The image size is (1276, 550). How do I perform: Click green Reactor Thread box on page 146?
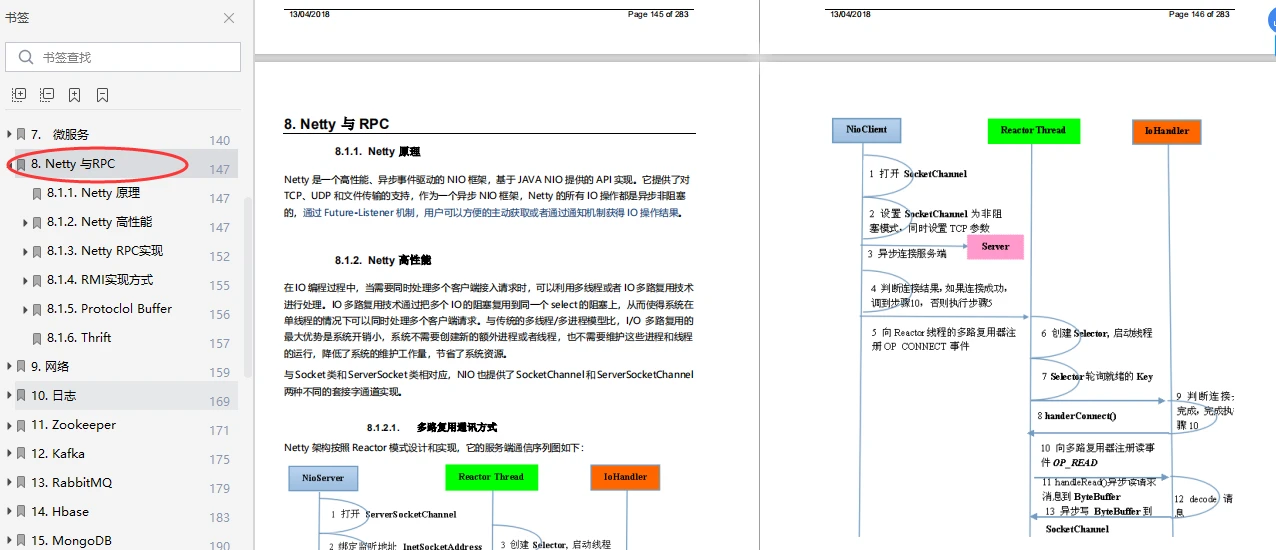[x=1033, y=130]
